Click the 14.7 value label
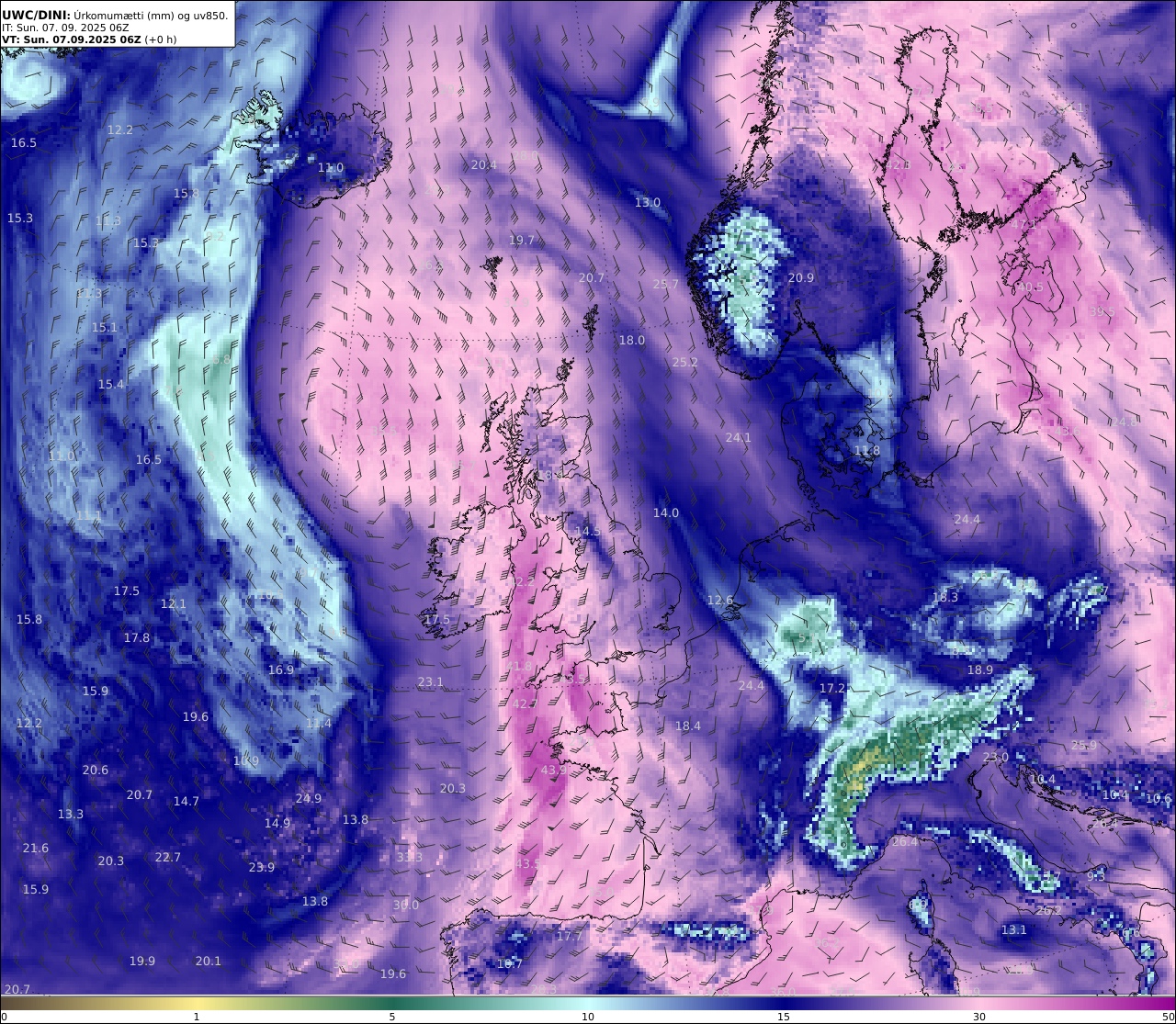This screenshot has width=1176, height=1024. pos(187,801)
